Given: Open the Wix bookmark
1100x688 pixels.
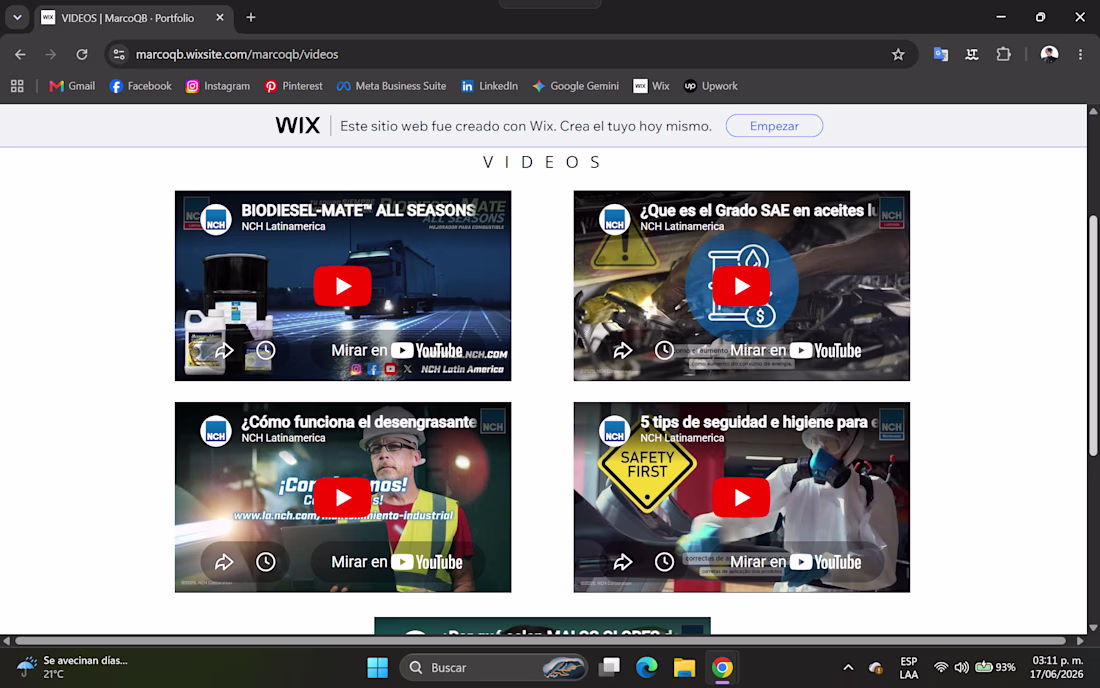Looking at the screenshot, I should point(651,86).
